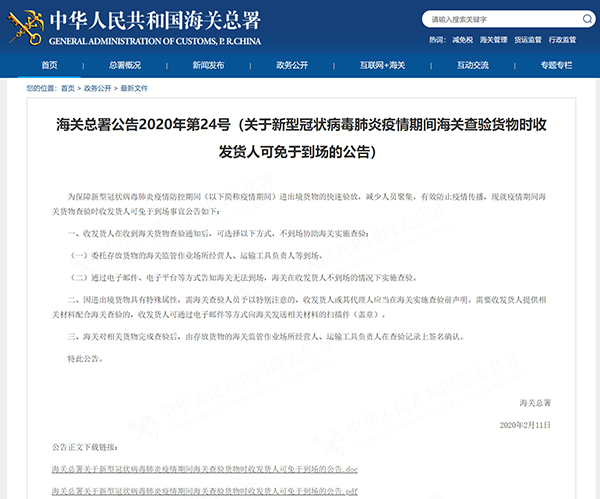
Task: Open the 首页 navigation tab
Action: tap(49, 65)
